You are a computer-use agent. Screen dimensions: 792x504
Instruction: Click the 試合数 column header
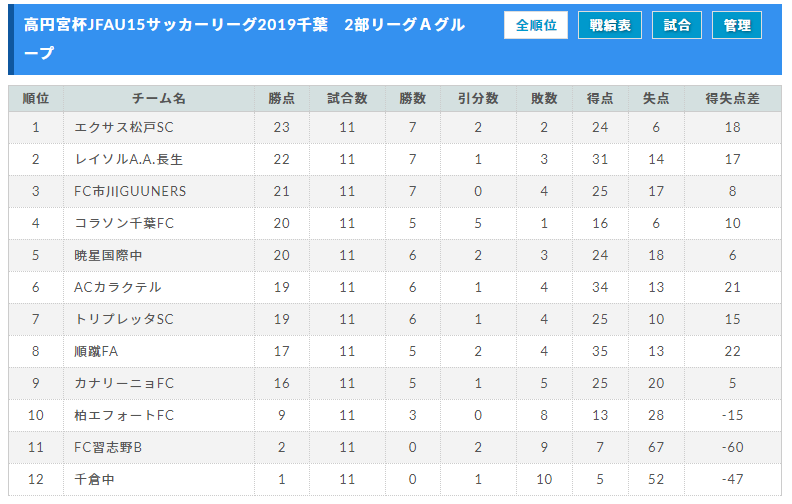pyautogui.click(x=347, y=98)
